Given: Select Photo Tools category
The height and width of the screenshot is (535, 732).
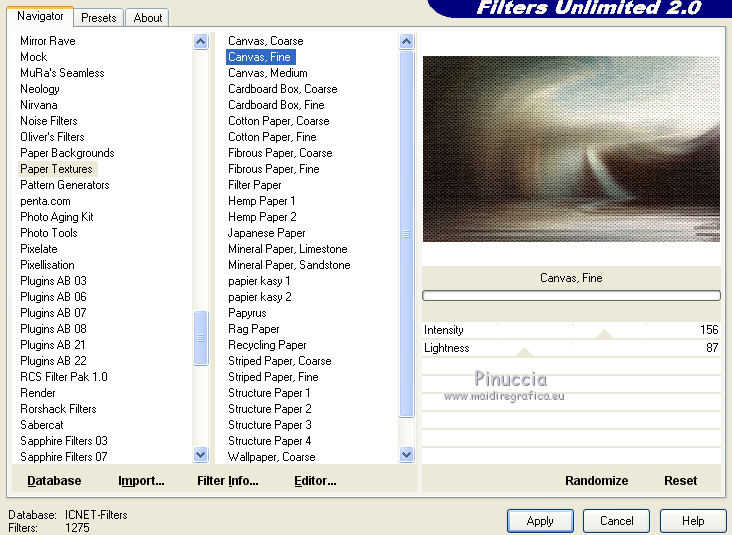Looking at the screenshot, I should 49,233.
